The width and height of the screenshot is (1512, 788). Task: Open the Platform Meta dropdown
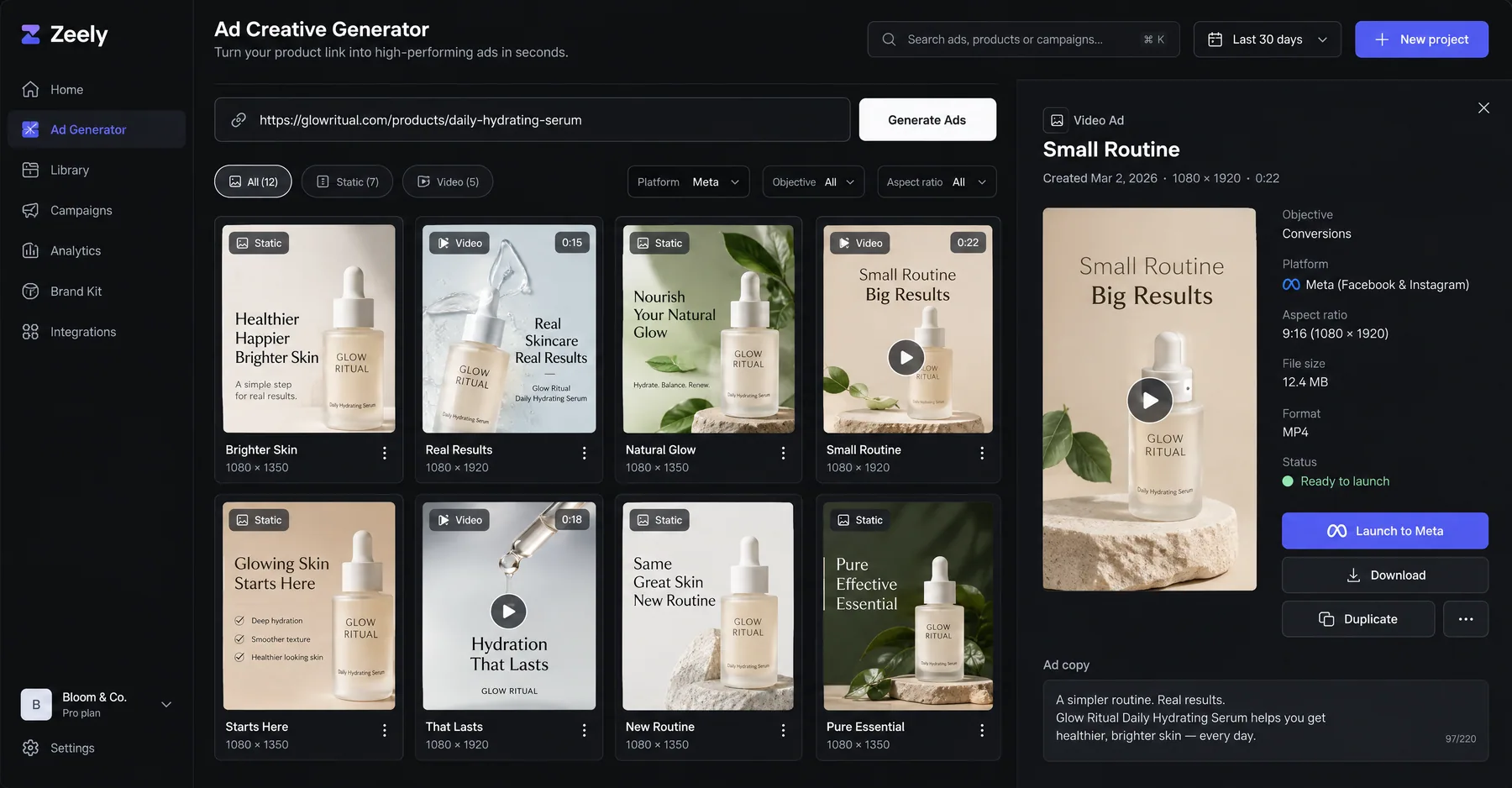coord(689,181)
